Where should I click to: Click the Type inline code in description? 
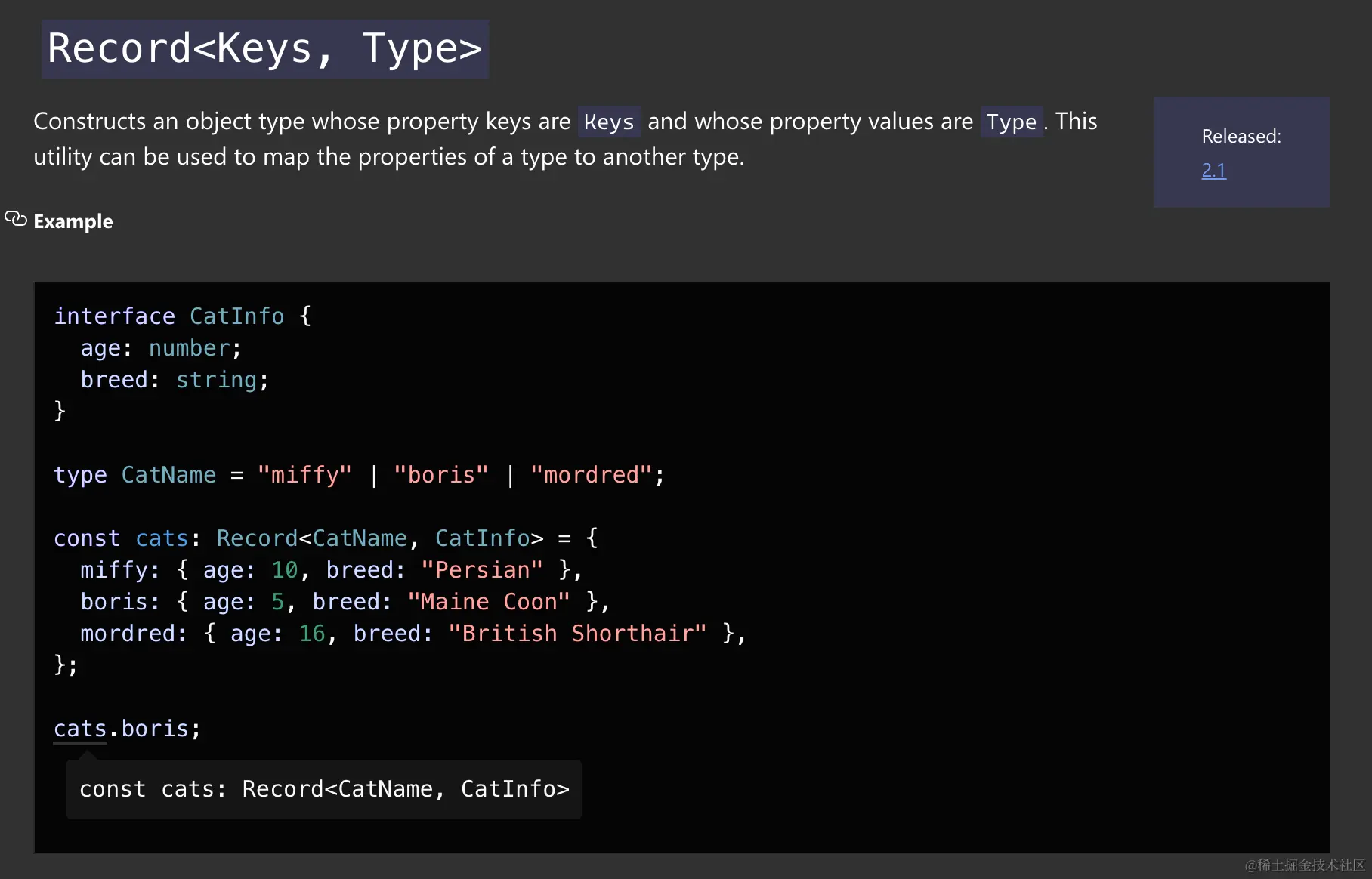click(1011, 122)
